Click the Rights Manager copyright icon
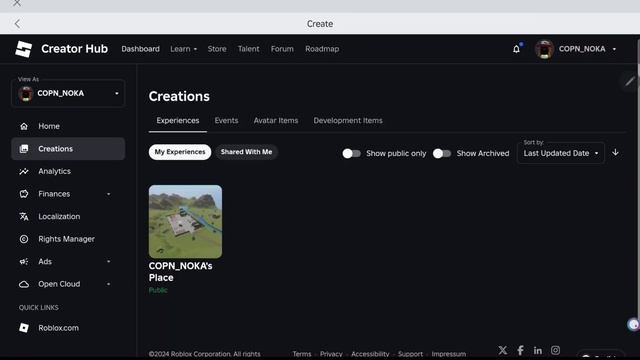The height and width of the screenshot is (360, 640). pos(24,239)
